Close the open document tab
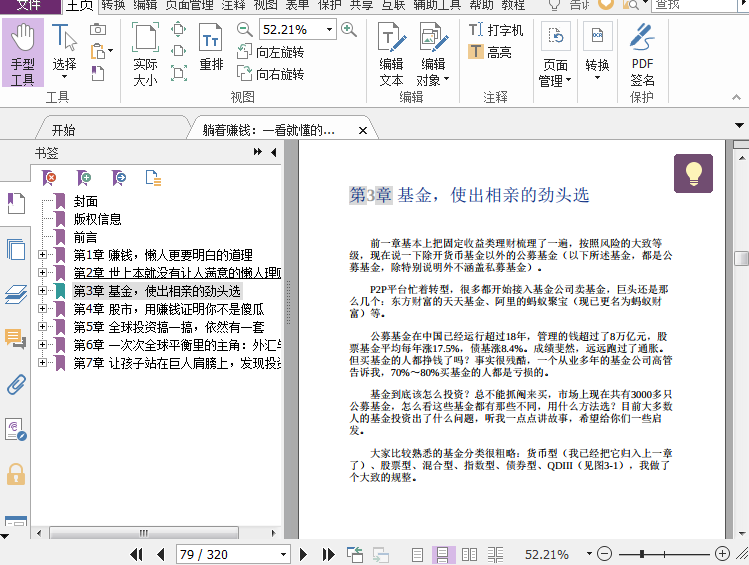 [x=363, y=130]
